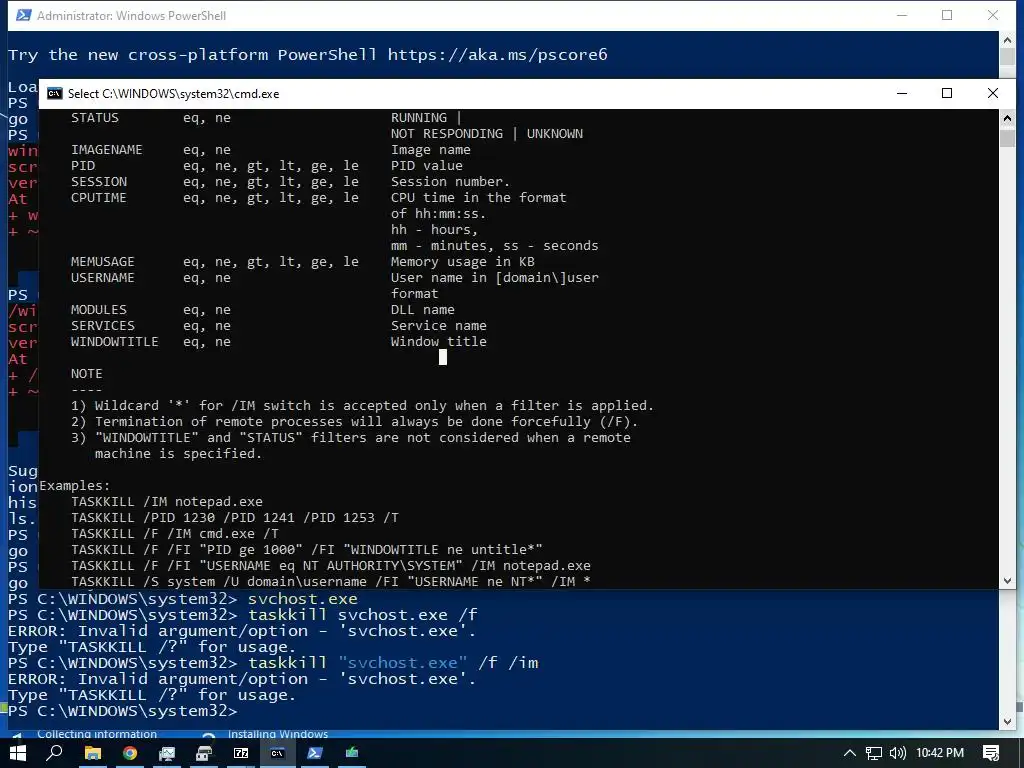Switch to PowerShell taskbar button
1024x768 pixels.
[315, 753]
